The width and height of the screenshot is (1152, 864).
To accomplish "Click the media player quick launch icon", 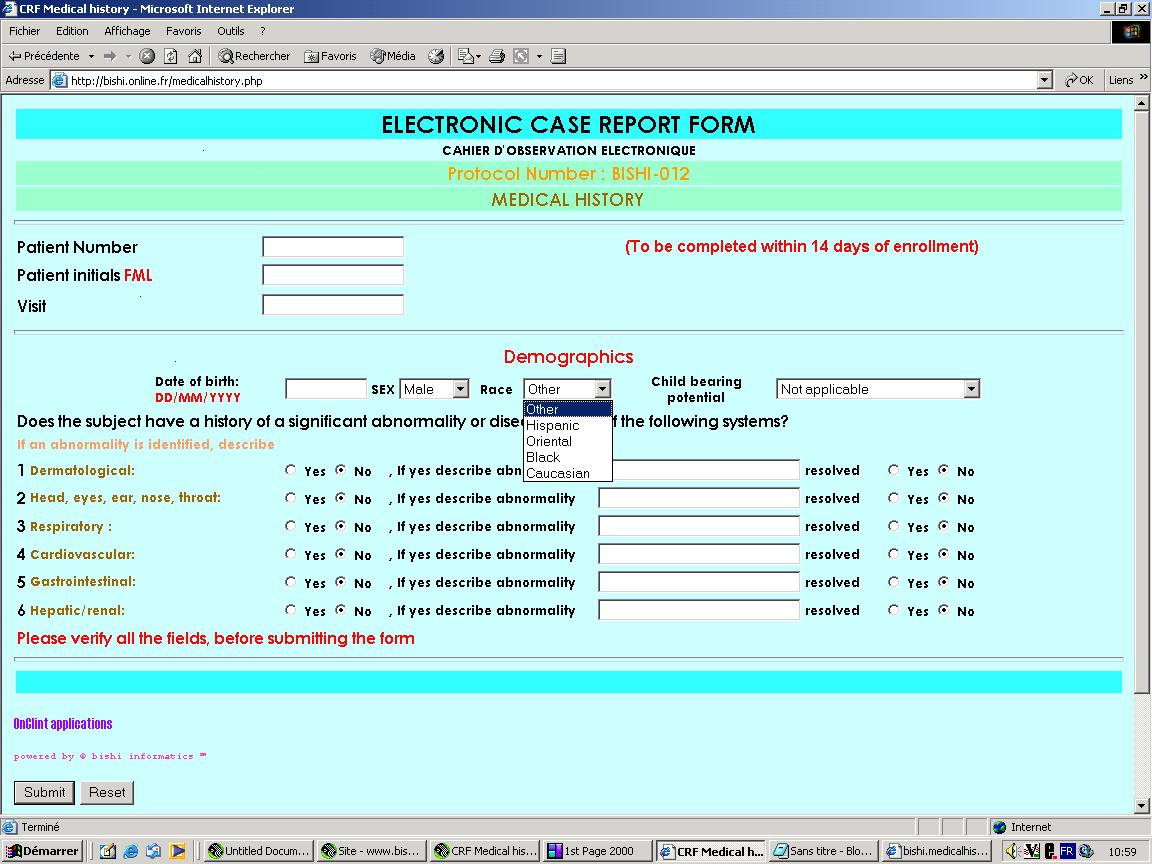I will tap(177, 851).
